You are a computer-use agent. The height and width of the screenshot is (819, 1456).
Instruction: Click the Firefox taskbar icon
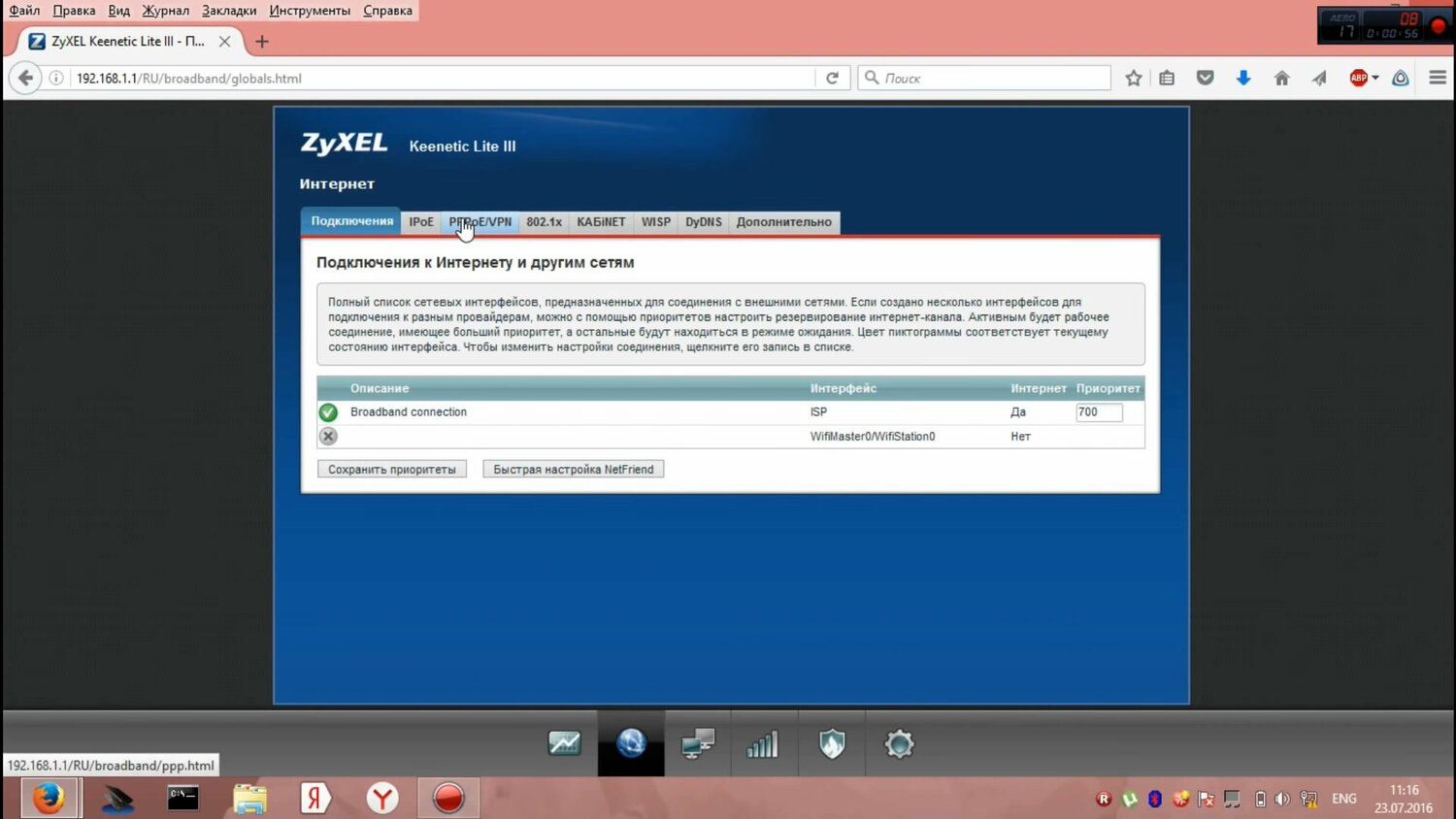point(49,798)
